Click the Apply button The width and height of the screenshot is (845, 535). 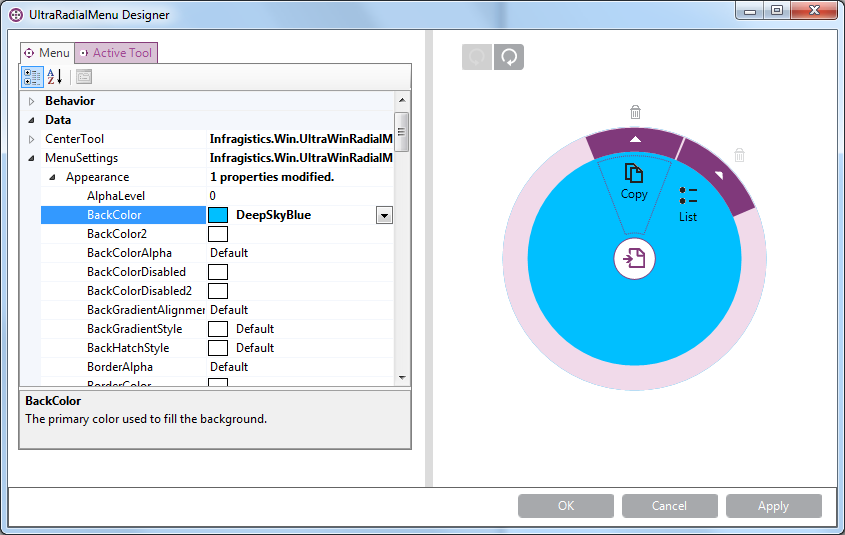point(773,506)
